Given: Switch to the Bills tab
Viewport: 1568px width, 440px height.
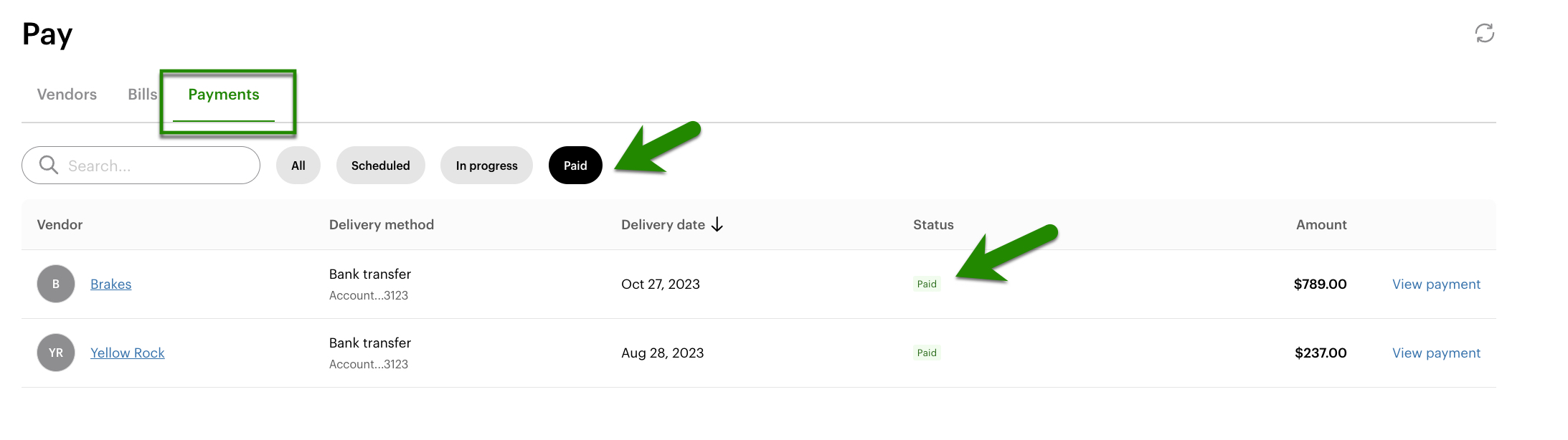Looking at the screenshot, I should (x=141, y=94).
